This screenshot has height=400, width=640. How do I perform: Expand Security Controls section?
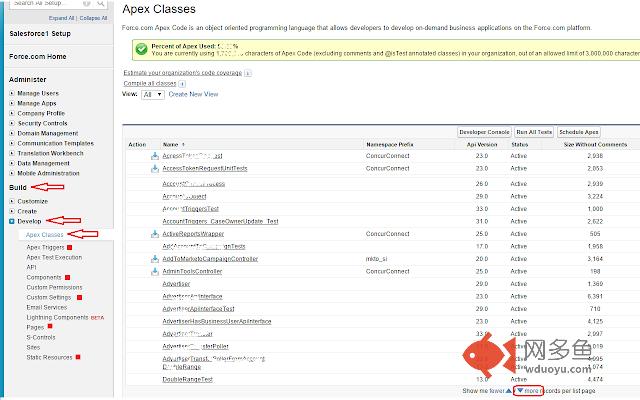(12, 123)
